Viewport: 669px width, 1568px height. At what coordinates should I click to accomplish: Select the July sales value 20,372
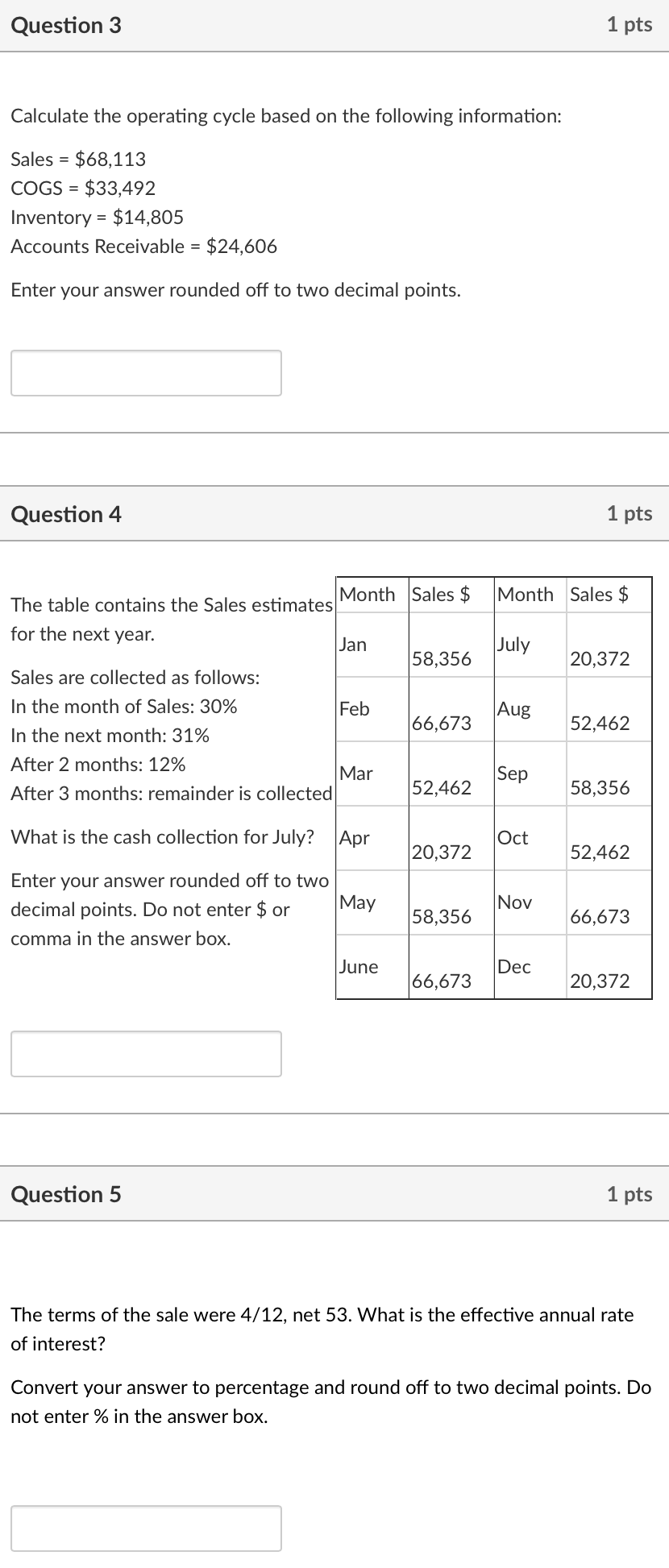tap(600, 659)
